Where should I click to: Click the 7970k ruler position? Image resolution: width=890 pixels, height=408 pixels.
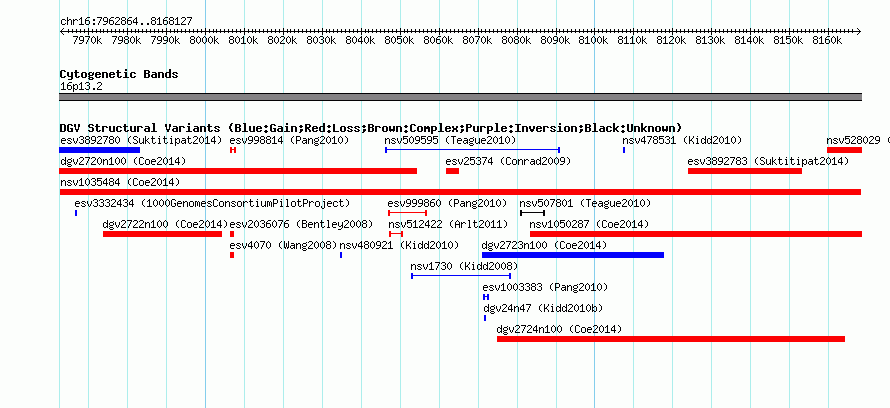(88, 41)
